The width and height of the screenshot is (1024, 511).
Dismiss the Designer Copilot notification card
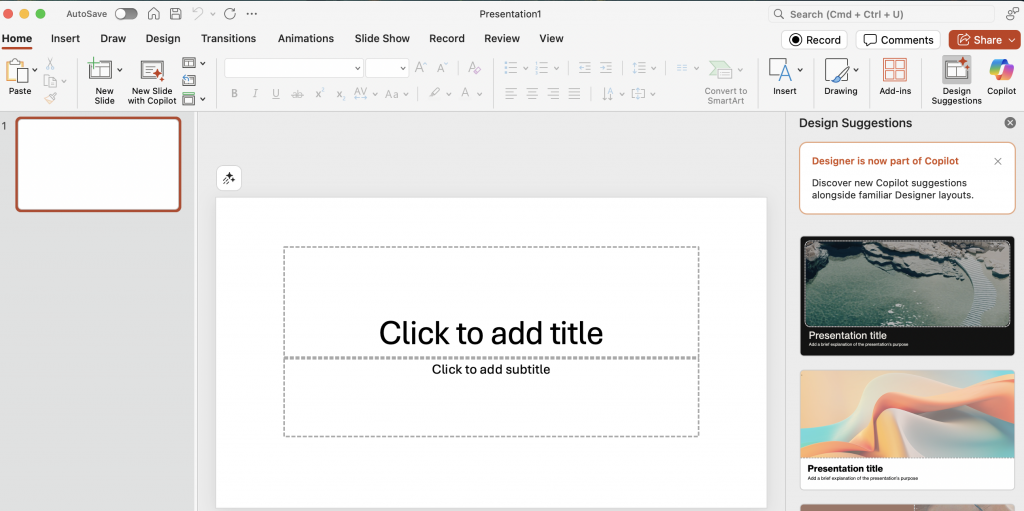(997, 161)
